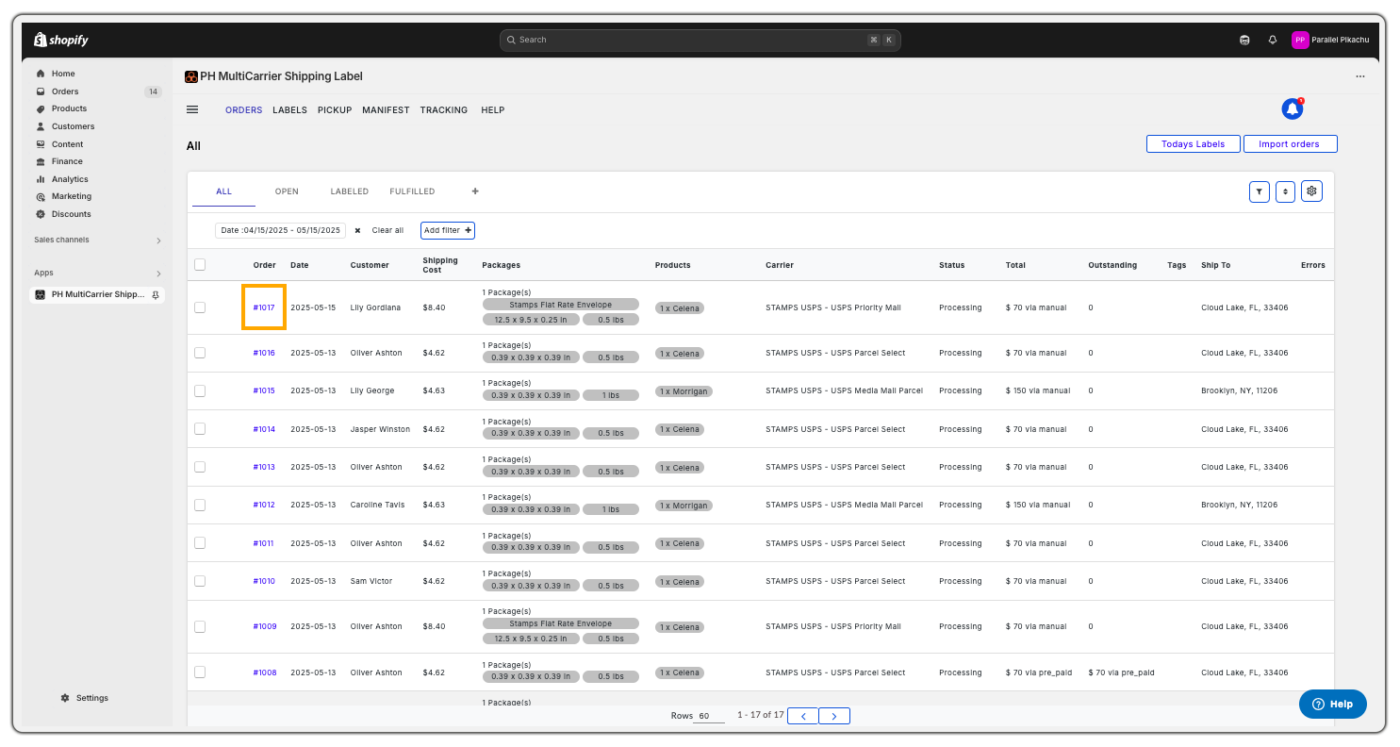Viewport: 1400px width, 747px height.
Task: Click the 1 x Morrigan tag for order #1015
Action: point(684,391)
